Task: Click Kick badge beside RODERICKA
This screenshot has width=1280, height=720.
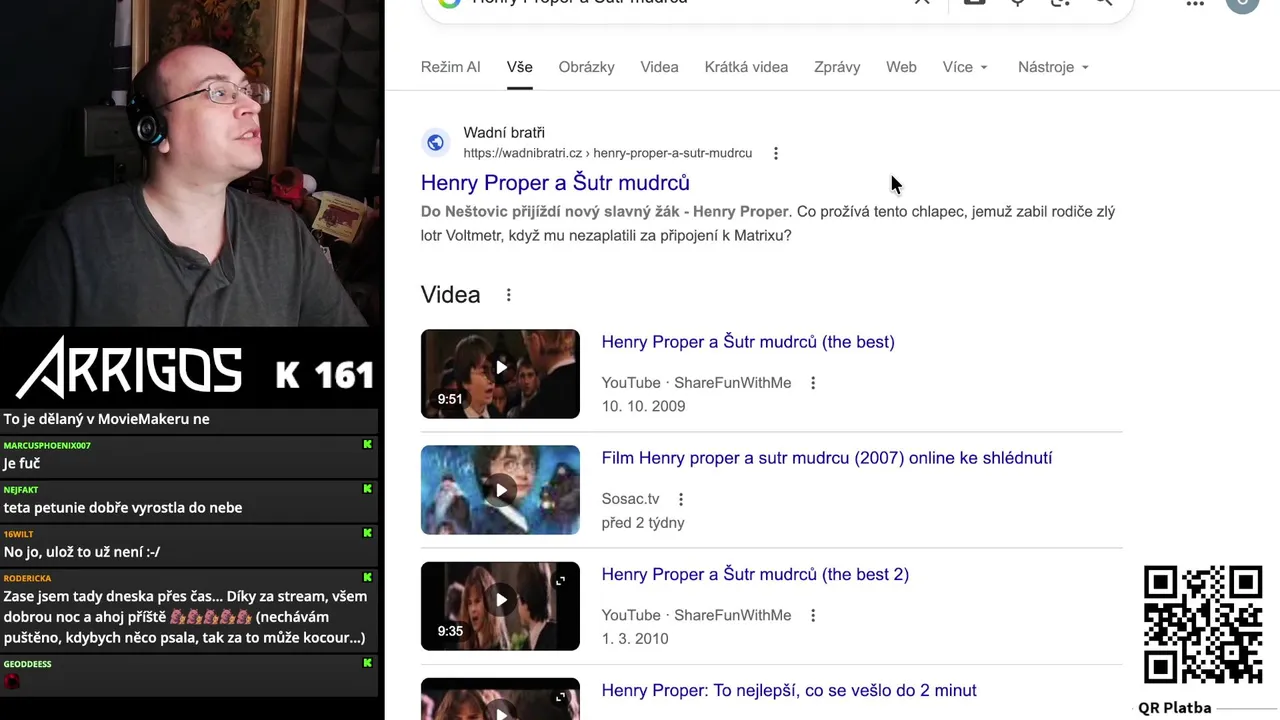Action: pyautogui.click(x=367, y=577)
